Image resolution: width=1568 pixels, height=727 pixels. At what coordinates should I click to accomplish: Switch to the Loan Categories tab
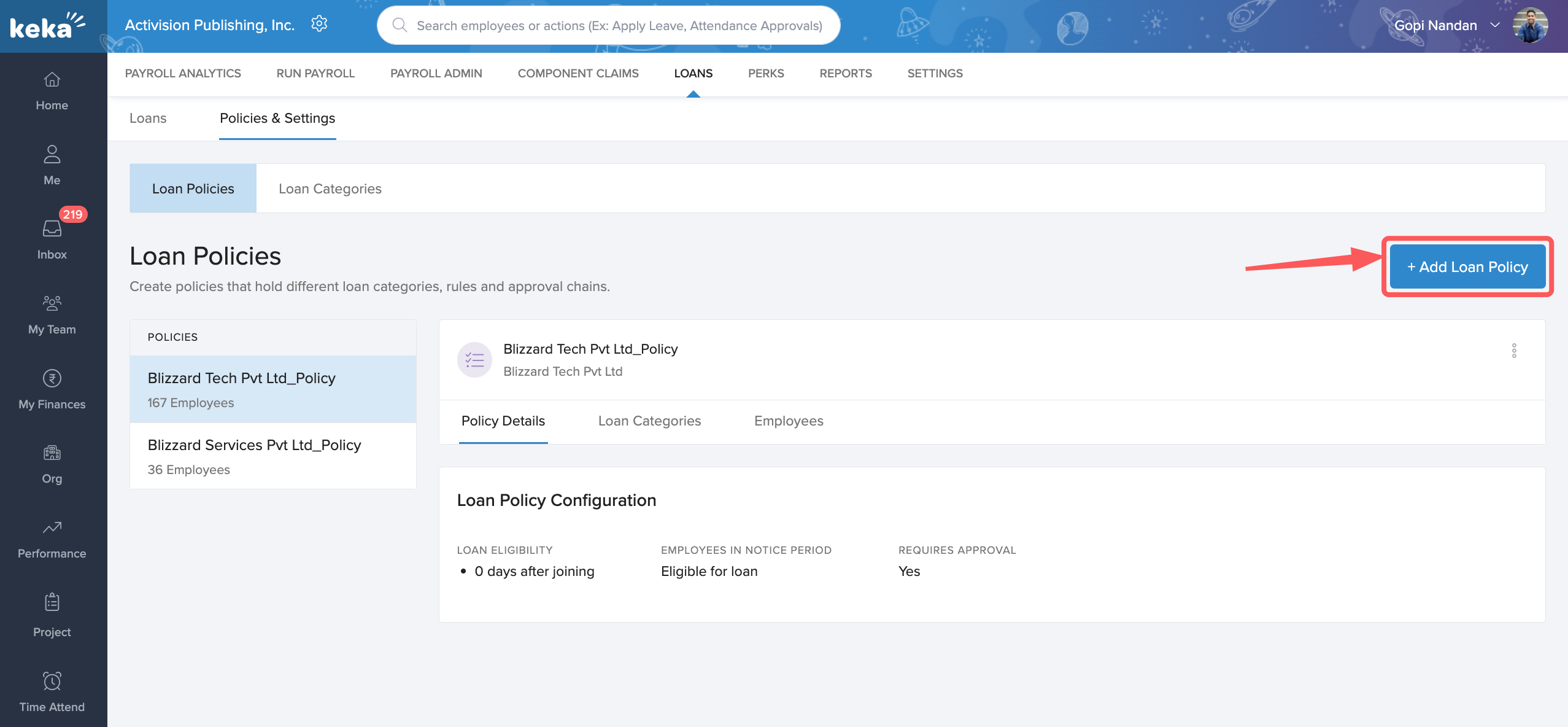pos(330,189)
